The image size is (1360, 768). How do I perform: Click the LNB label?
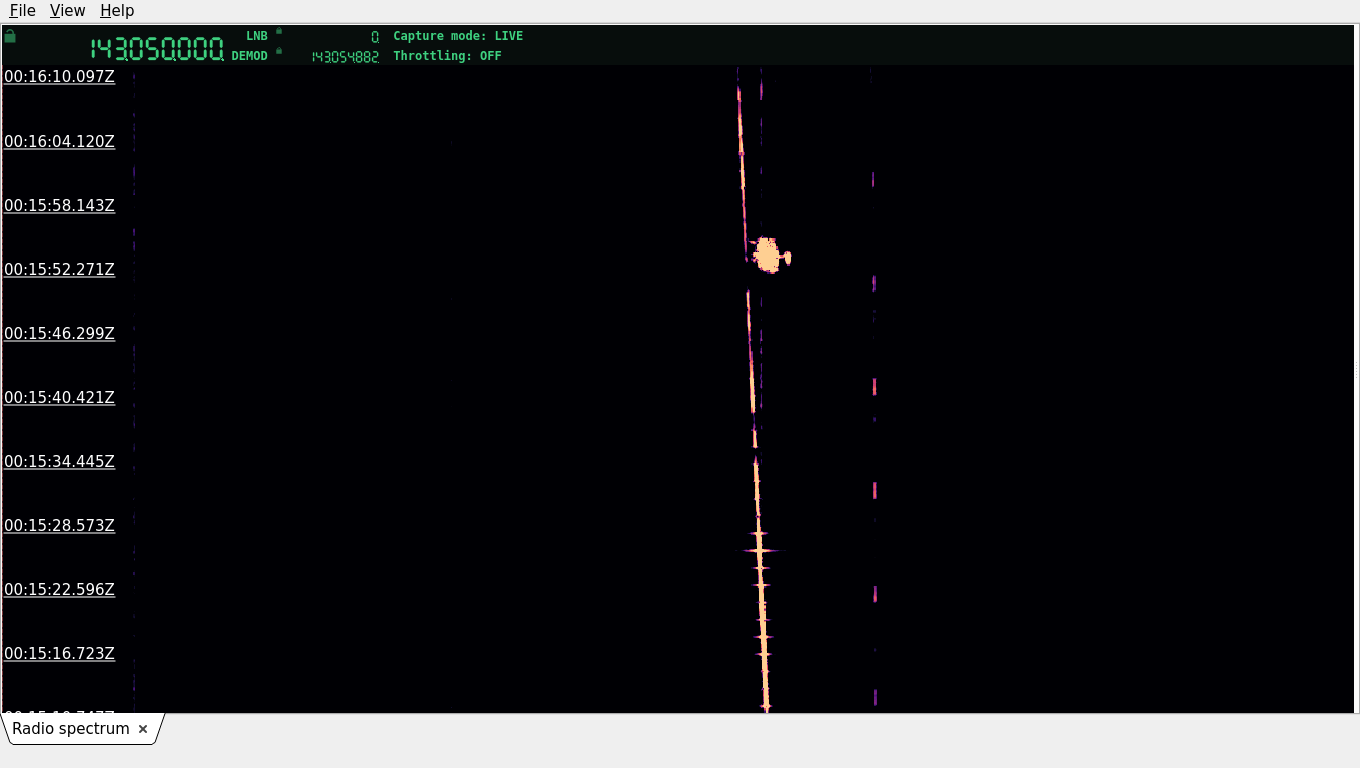coord(257,36)
